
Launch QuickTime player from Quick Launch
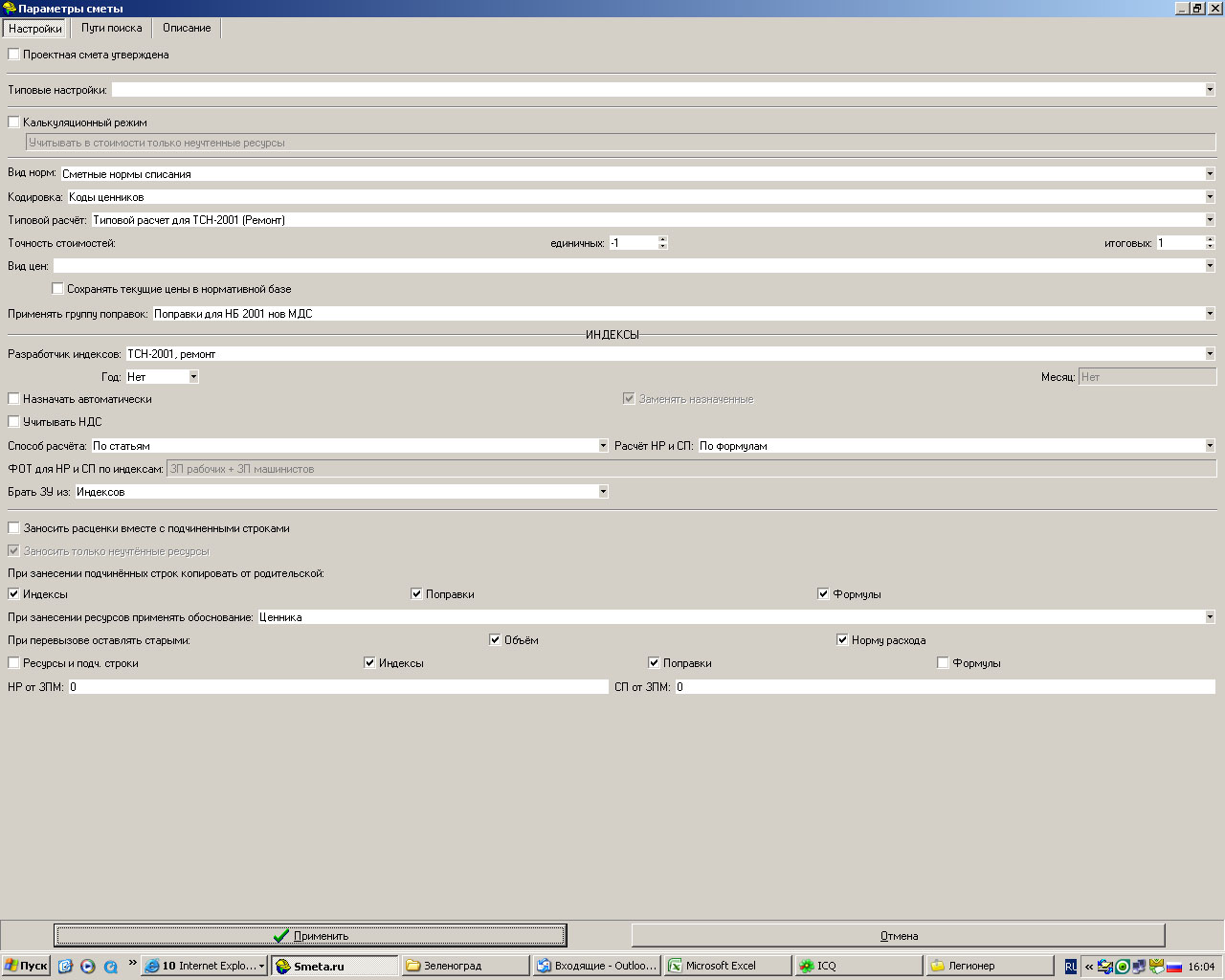(111, 967)
